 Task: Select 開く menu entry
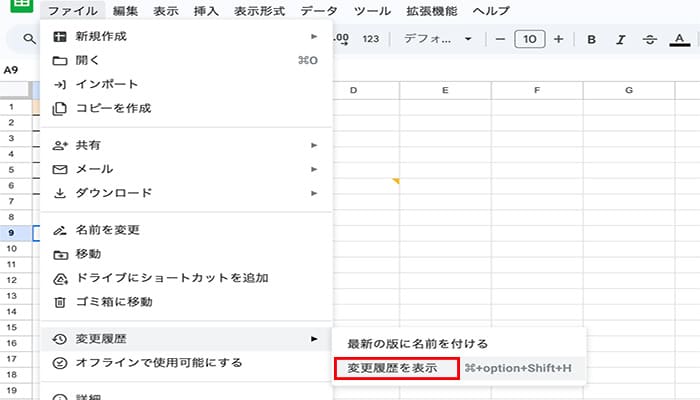pos(187,60)
